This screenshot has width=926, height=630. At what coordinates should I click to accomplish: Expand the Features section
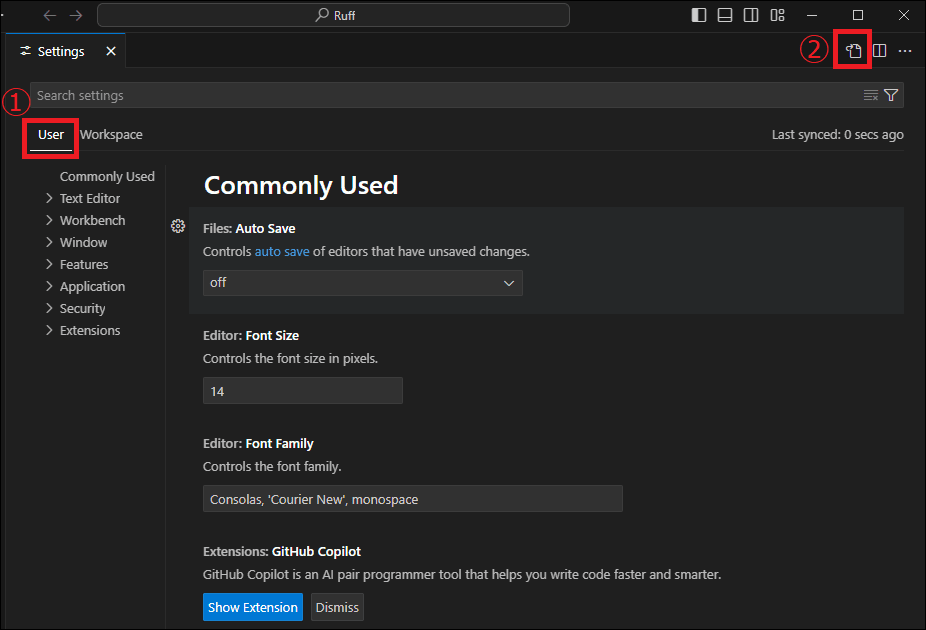click(49, 264)
